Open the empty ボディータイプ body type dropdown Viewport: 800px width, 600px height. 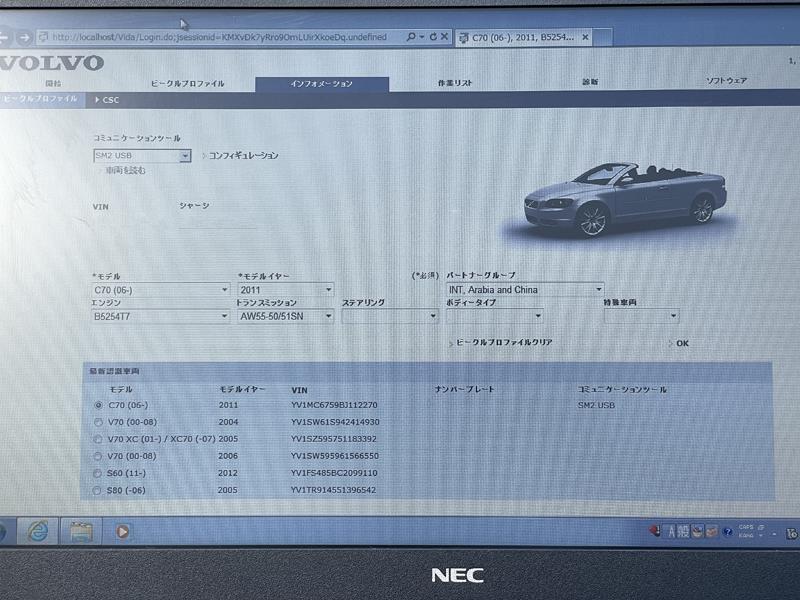pyautogui.click(x=494, y=316)
